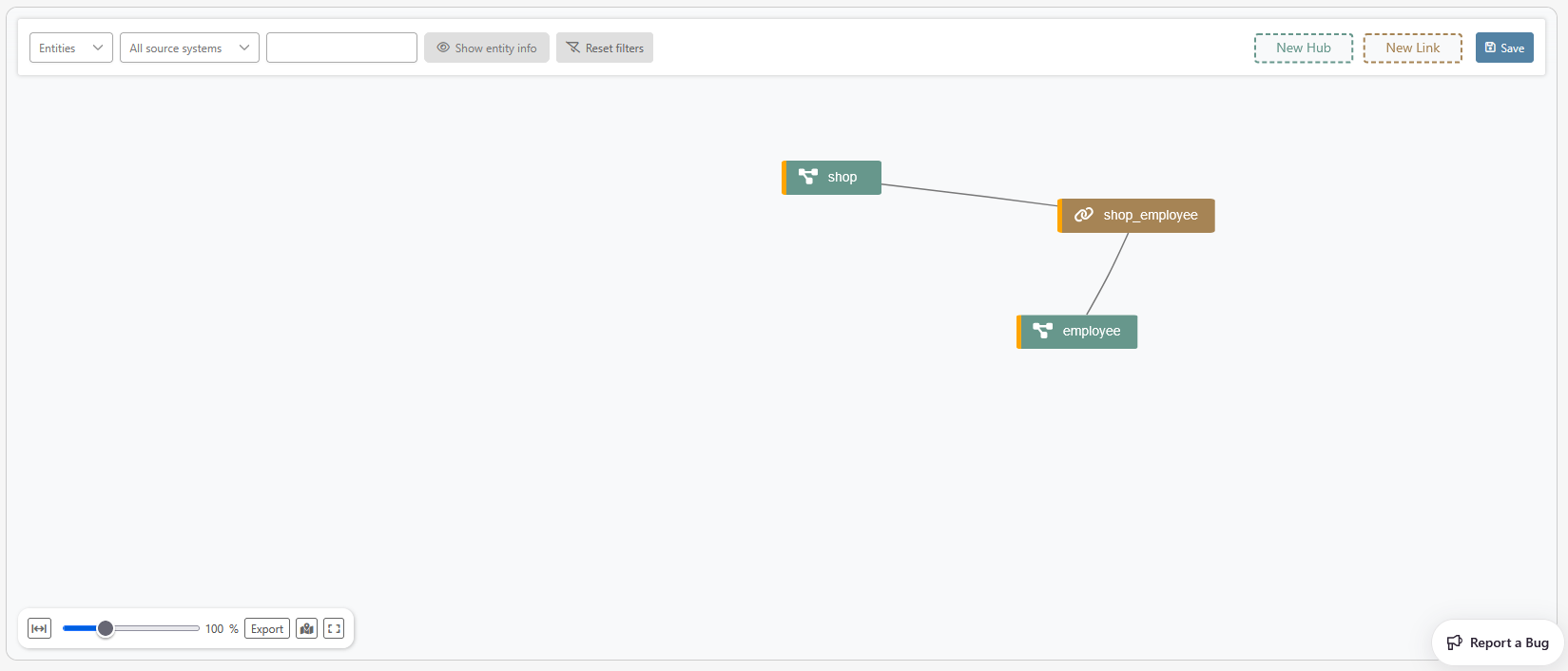Expand the All source systems dropdown

pos(189,48)
